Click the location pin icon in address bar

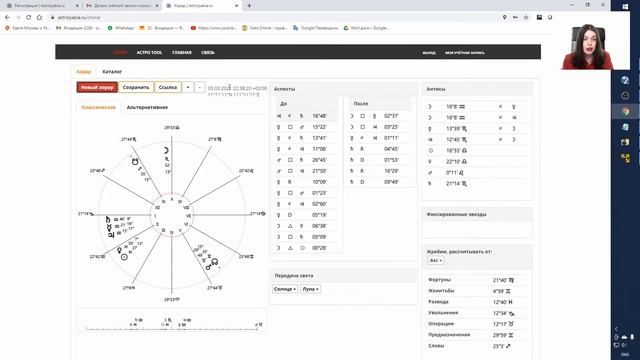coord(504,18)
